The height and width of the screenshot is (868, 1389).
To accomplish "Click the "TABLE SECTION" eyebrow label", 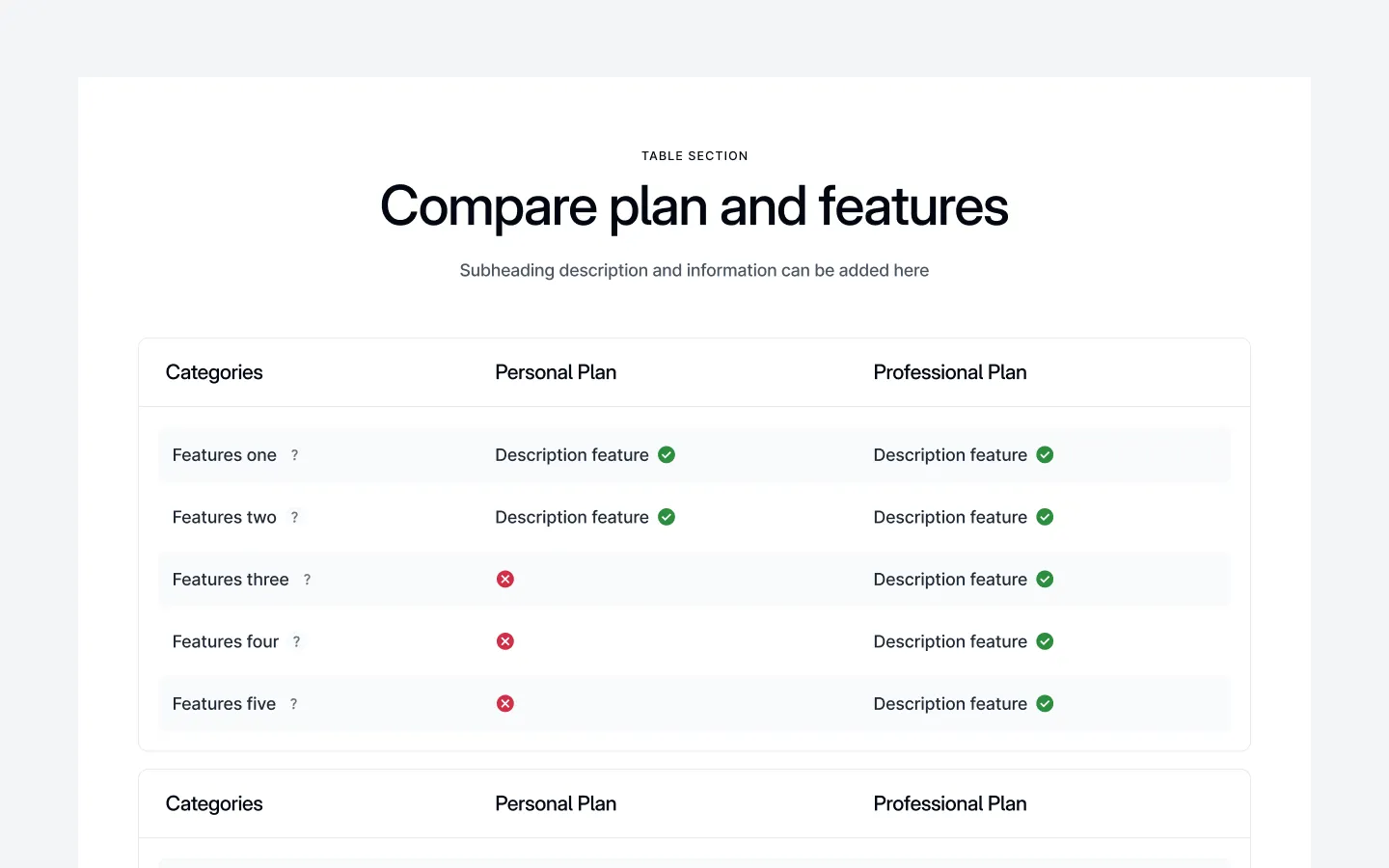I will (694, 156).
